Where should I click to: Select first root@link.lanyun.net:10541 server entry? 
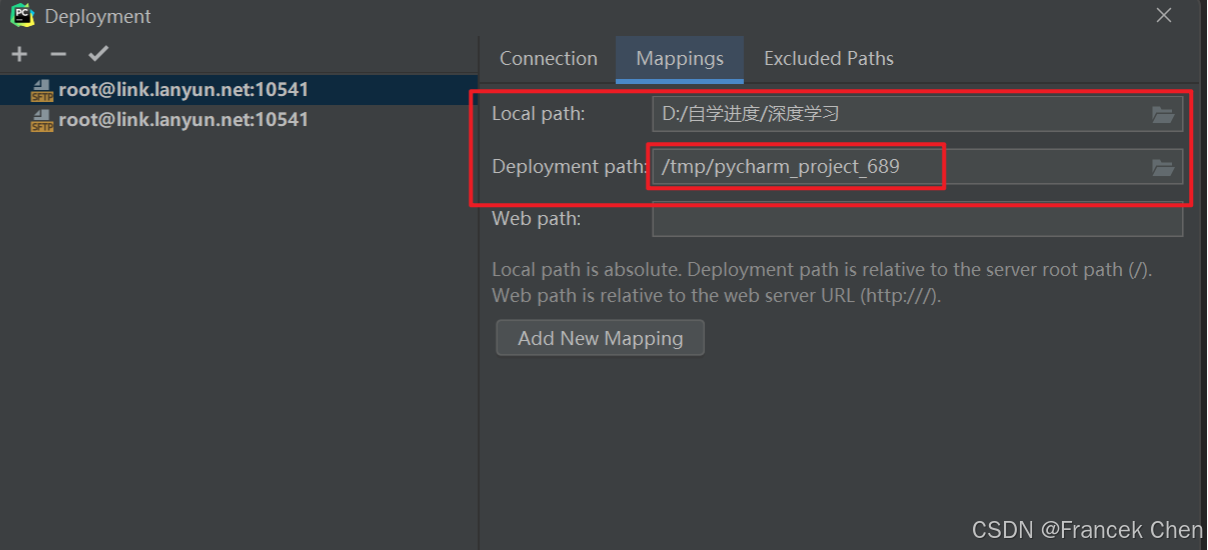click(239, 90)
